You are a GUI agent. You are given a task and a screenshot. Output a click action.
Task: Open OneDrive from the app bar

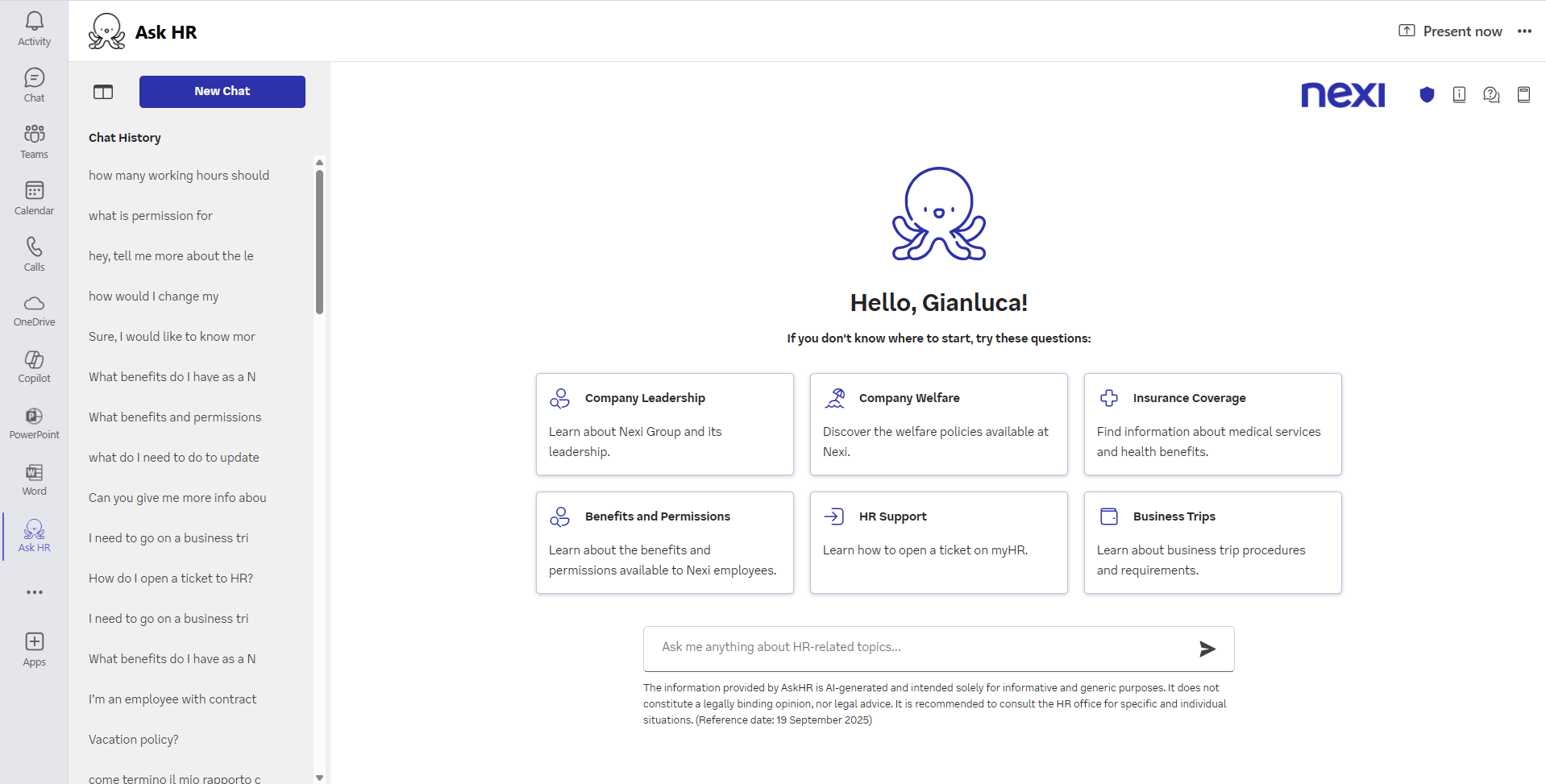pyautogui.click(x=34, y=310)
